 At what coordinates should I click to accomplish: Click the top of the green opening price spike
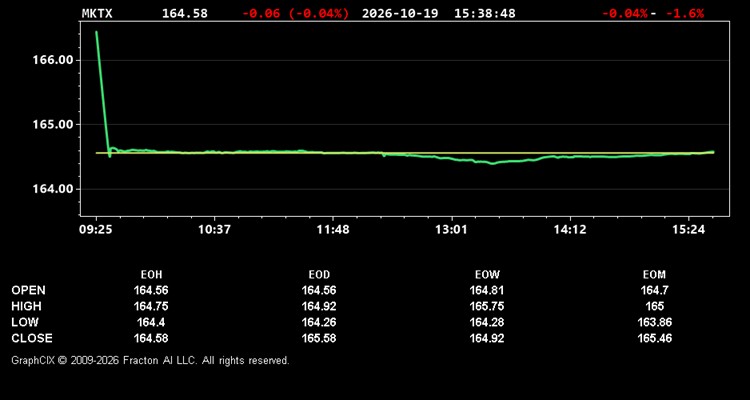click(96, 32)
